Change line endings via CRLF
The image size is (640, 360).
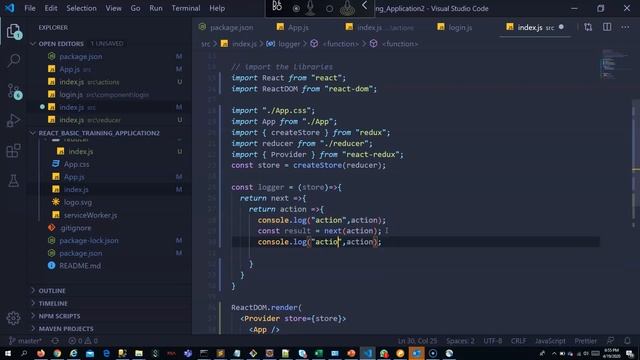tap(518, 340)
